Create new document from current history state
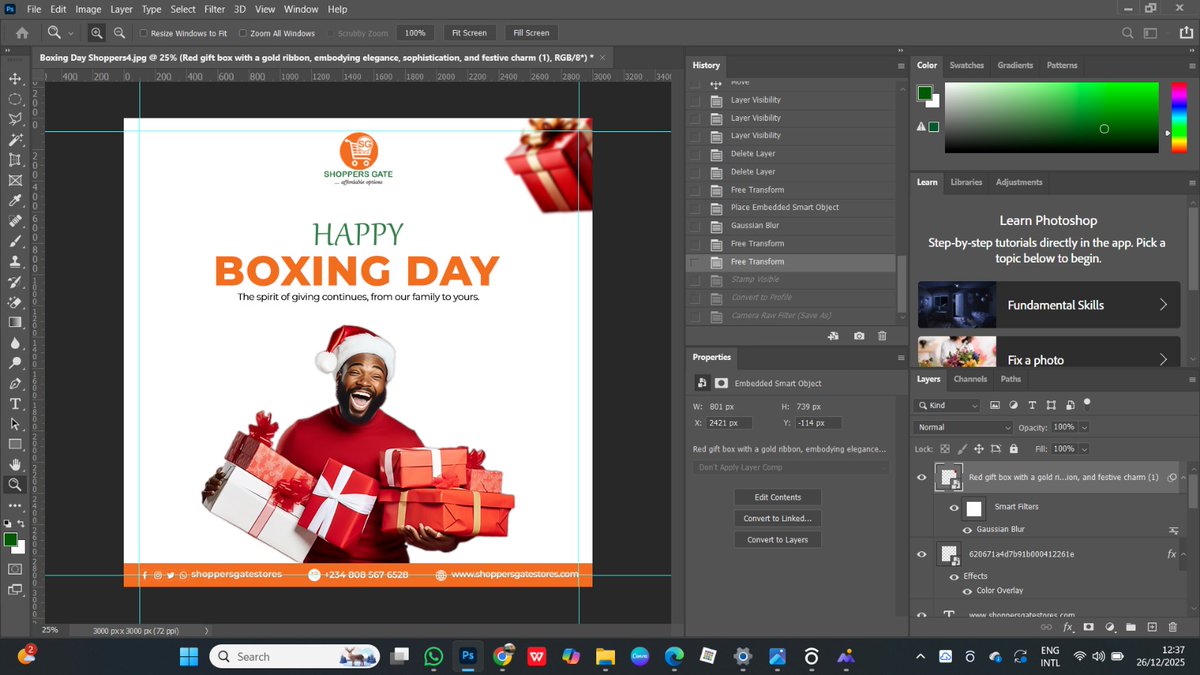 pos(834,337)
